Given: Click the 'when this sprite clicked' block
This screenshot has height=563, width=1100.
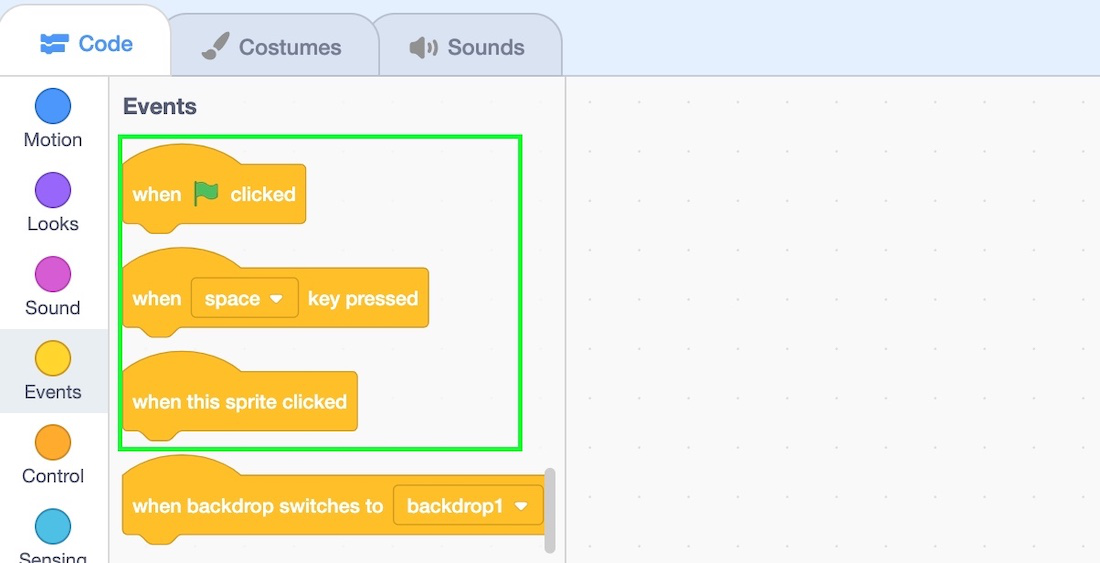Looking at the screenshot, I should click(239, 402).
